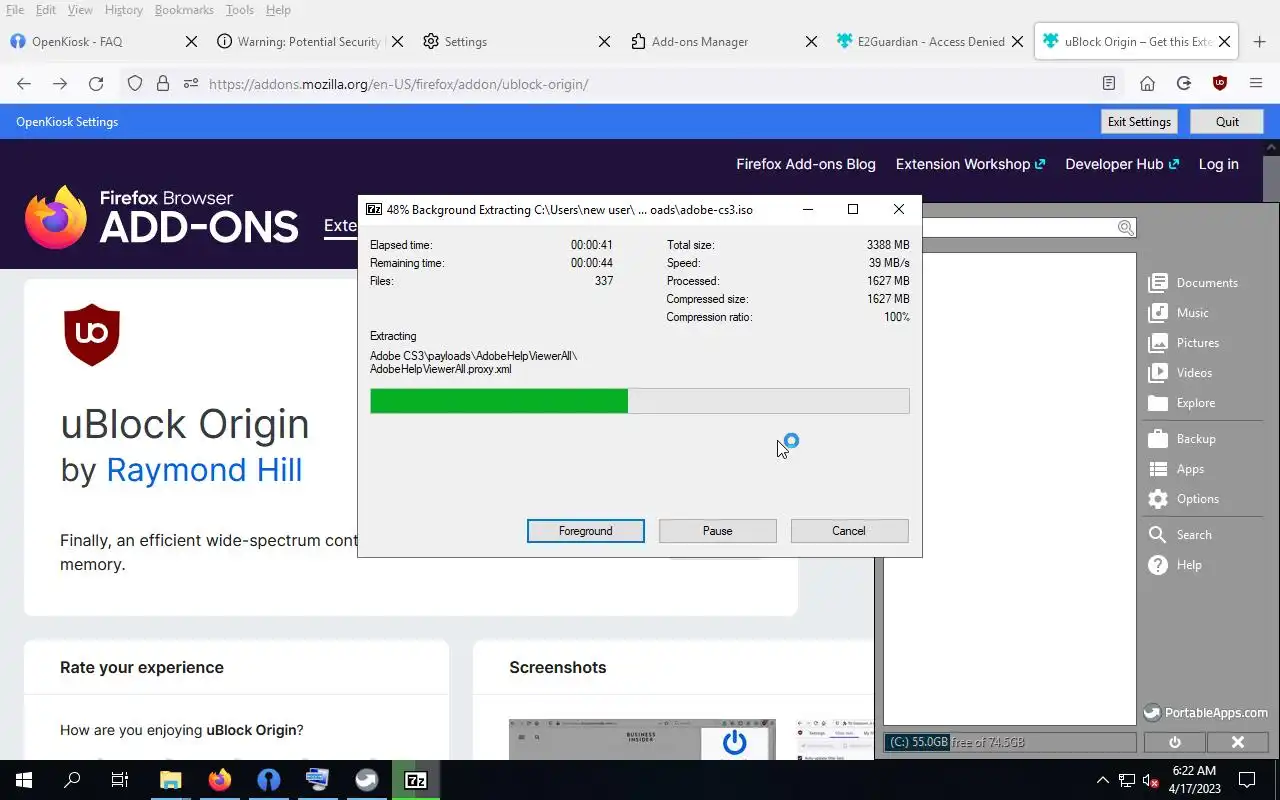Click the muted volume tray icon
The width and height of the screenshot is (1280, 800).
point(1150,780)
